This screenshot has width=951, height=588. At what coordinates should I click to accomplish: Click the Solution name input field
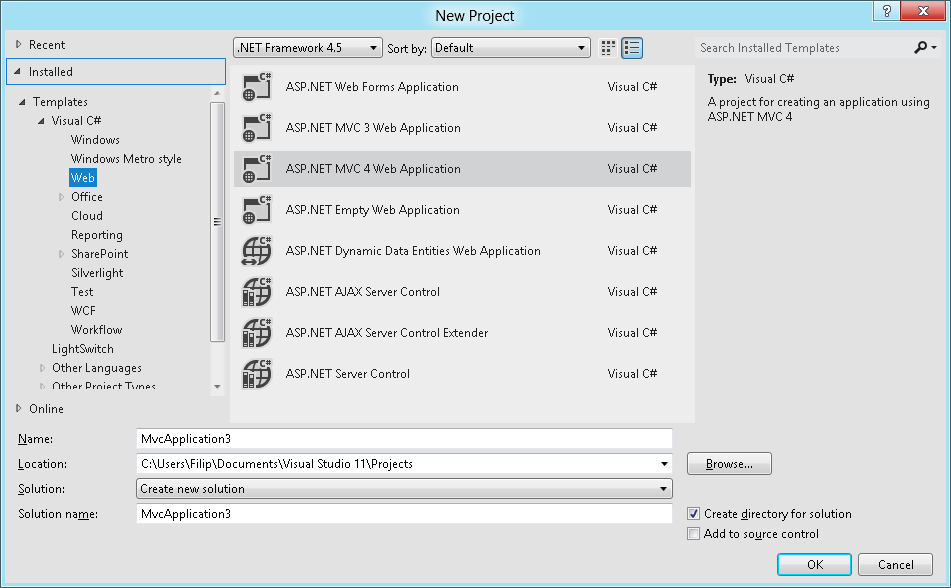click(x=404, y=514)
